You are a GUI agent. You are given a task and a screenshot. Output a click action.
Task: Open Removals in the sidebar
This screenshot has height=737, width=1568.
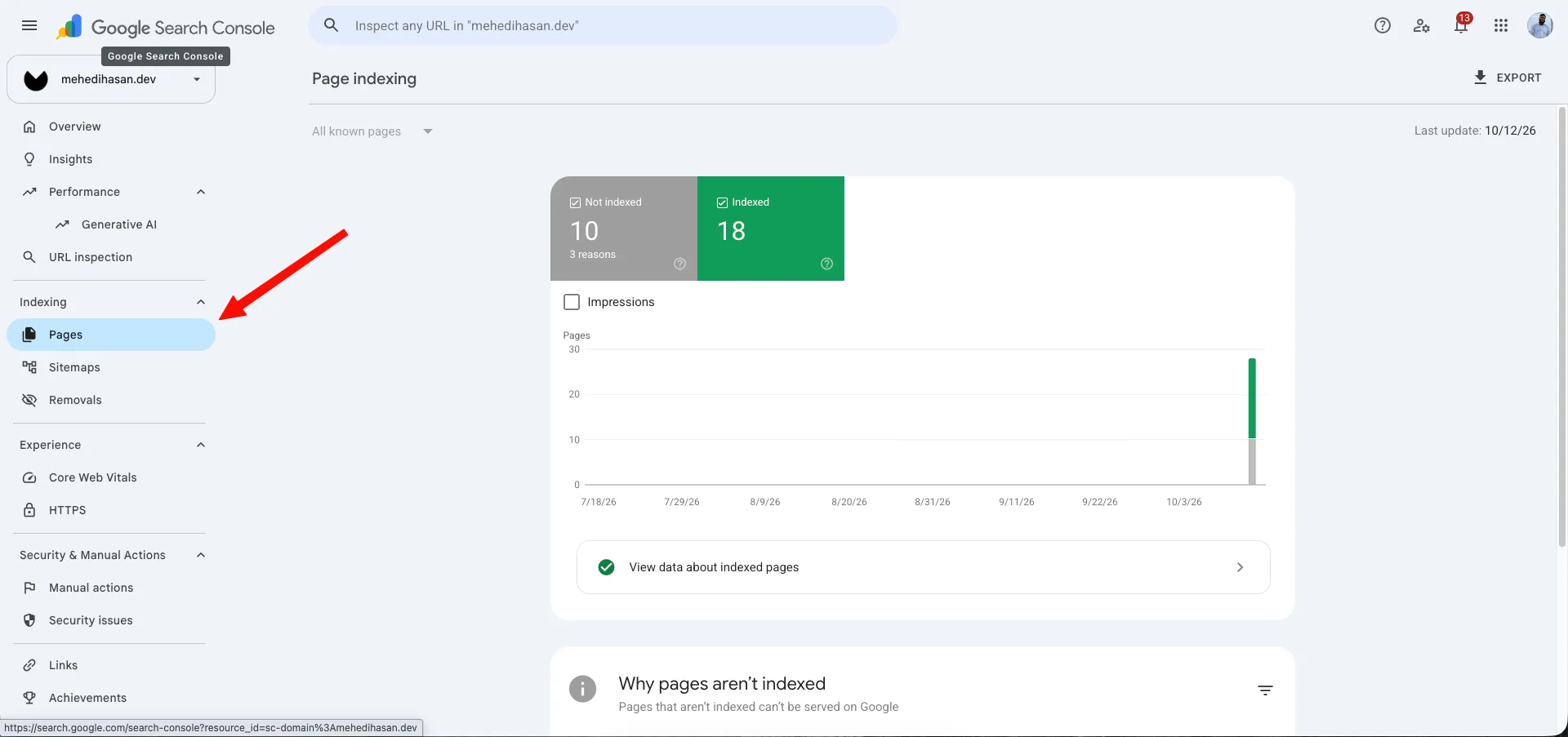111,400
